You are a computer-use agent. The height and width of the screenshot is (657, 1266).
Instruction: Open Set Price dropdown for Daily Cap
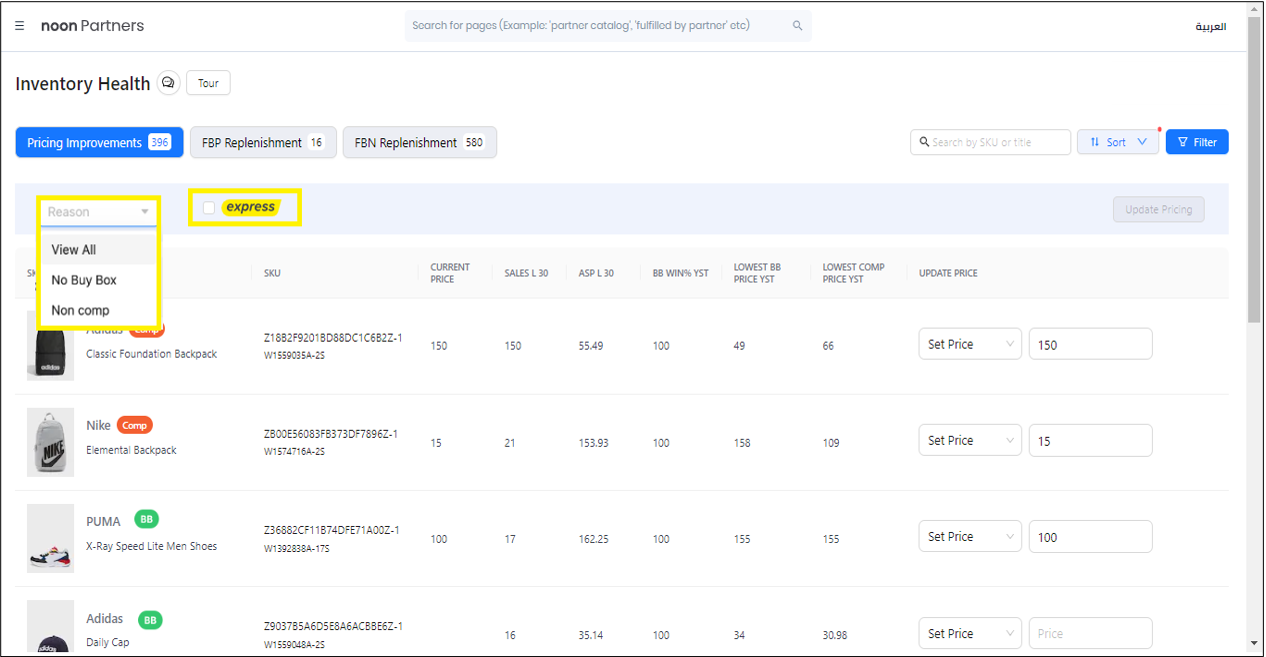(970, 633)
